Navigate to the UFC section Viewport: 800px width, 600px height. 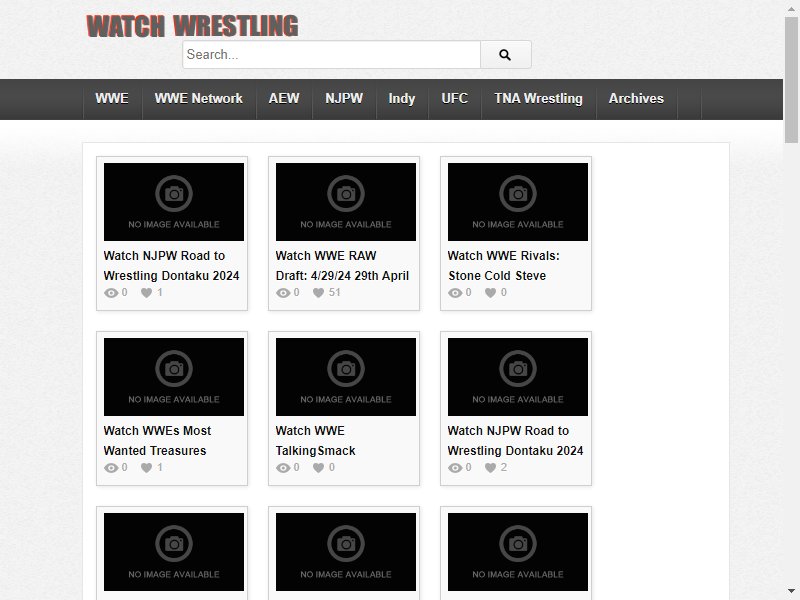[455, 98]
